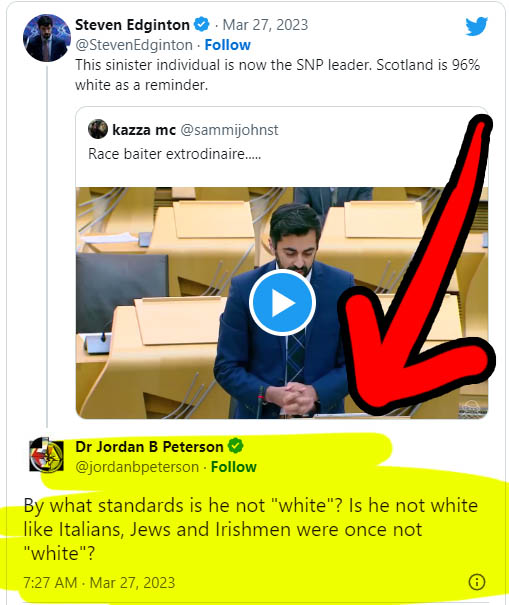Open the @sammijohnst handle
The width and height of the screenshot is (509, 605).
(229, 130)
